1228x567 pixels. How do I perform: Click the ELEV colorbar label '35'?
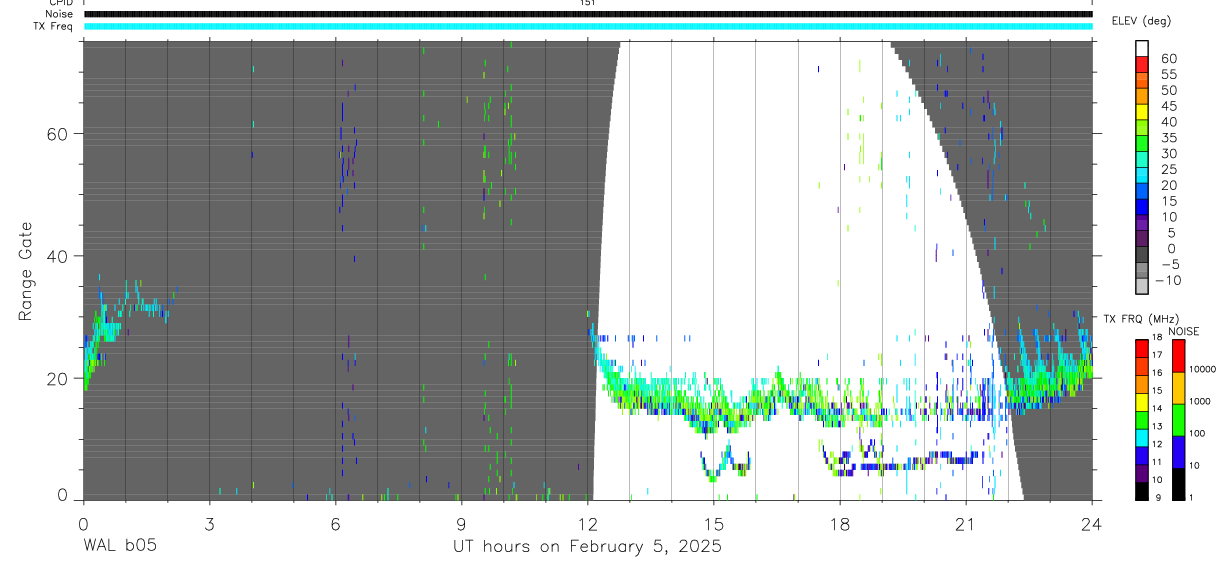pyautogui.click(x=1169, y=137)
